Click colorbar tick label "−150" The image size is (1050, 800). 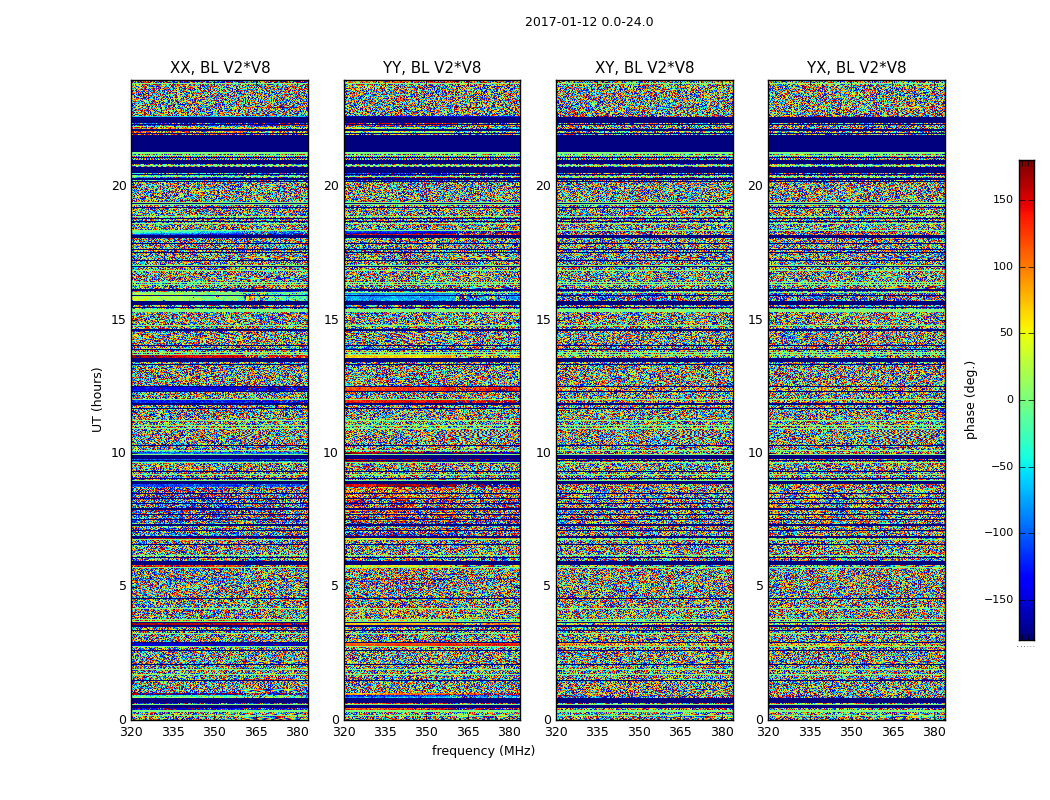(998, 599)
